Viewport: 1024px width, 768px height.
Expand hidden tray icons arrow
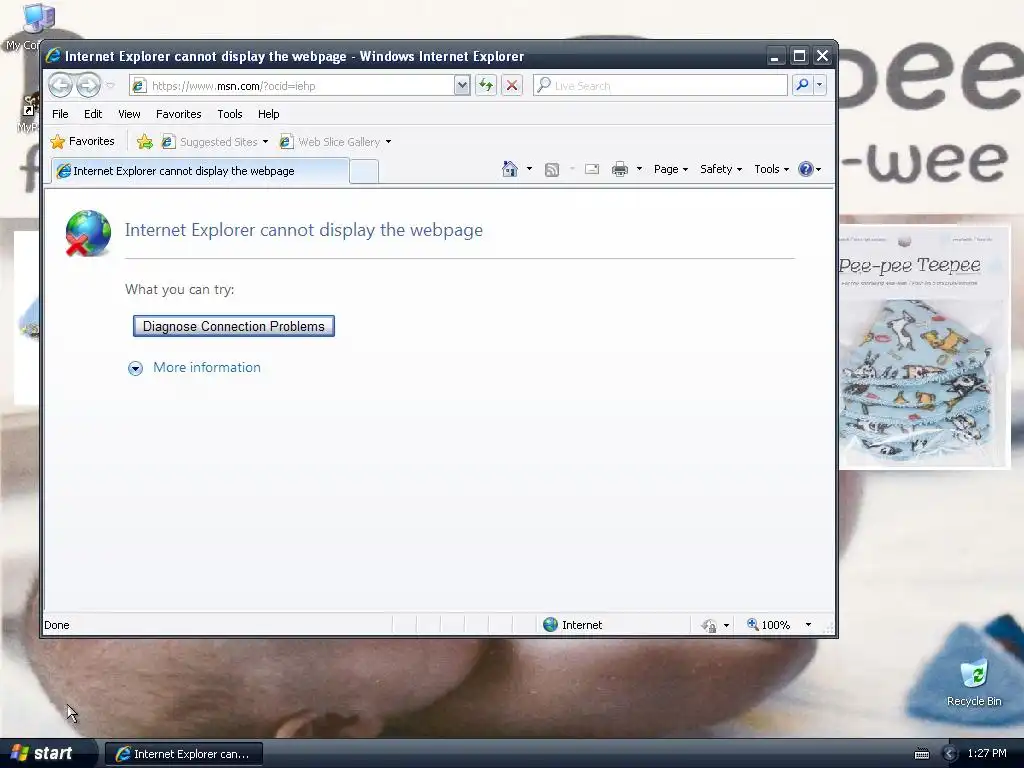point(950,754)
